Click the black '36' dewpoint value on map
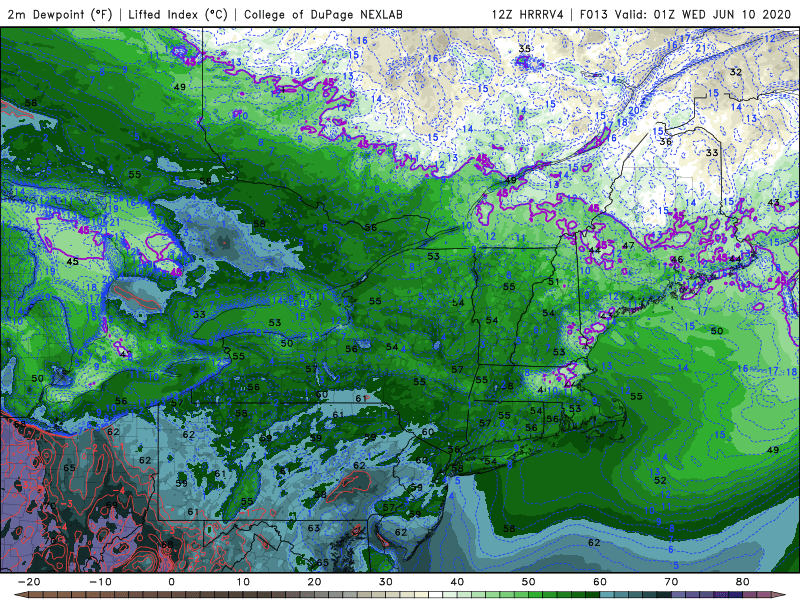This screenshot has width=800, height=600. coord(665,141)
